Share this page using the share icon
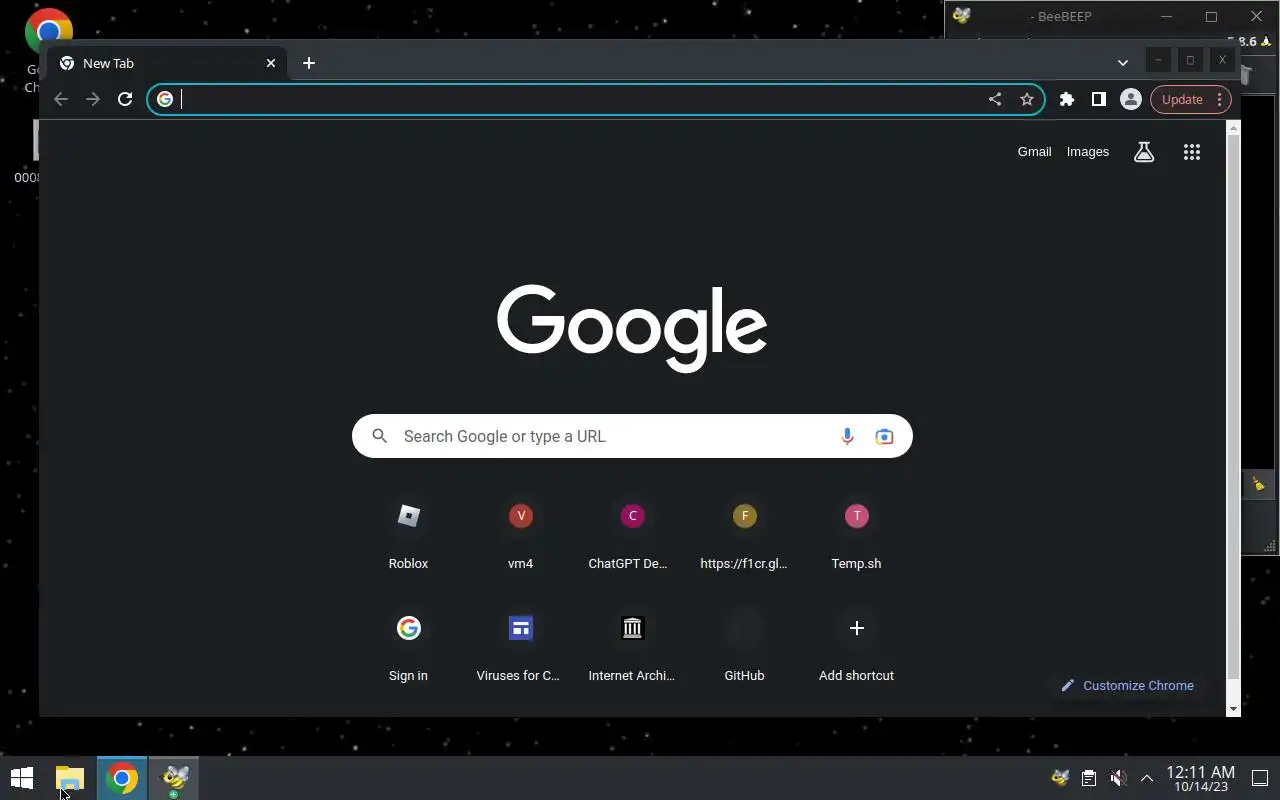 pyautogui.click(x=995, y=99)
